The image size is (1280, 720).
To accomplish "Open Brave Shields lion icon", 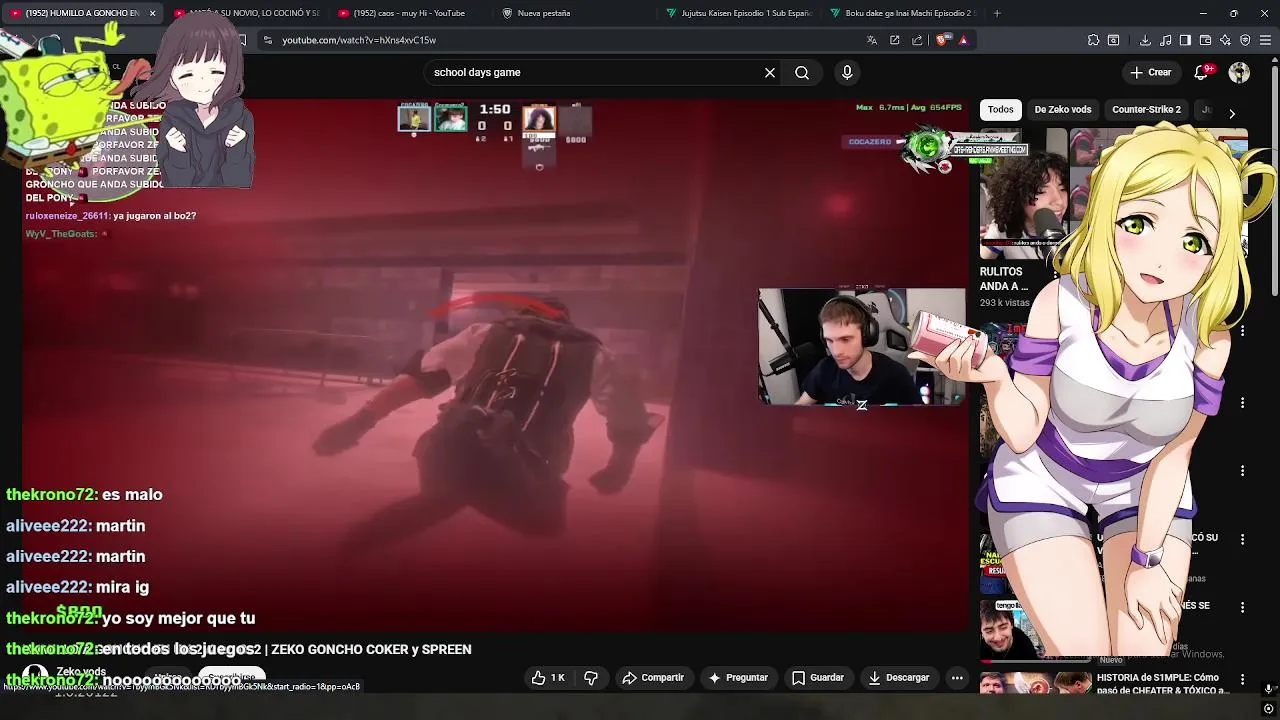I will tap(942, 40).
